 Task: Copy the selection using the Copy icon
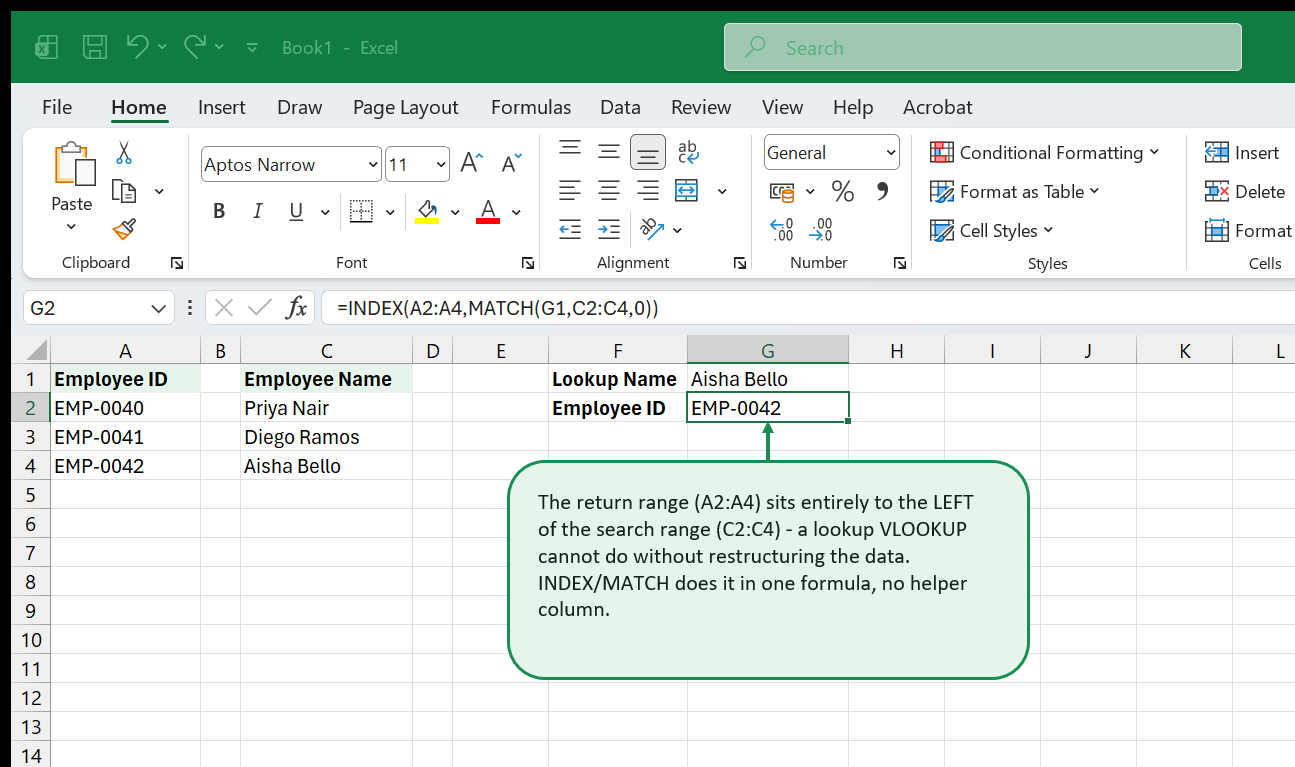124,191
